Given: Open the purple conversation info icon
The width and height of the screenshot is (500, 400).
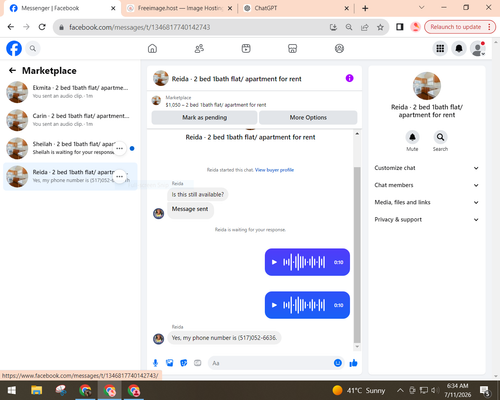Looking at the screenshot, I should (349, 78).
